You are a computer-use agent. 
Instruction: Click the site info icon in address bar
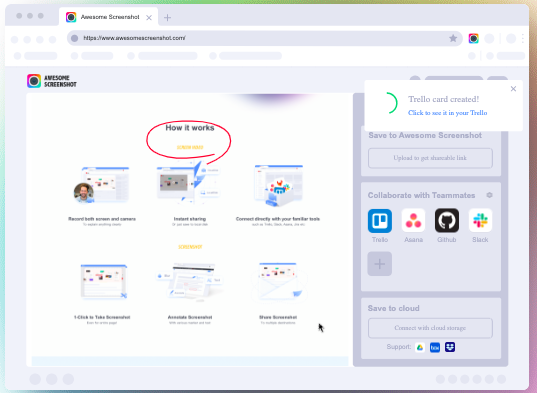pos(74,38)
